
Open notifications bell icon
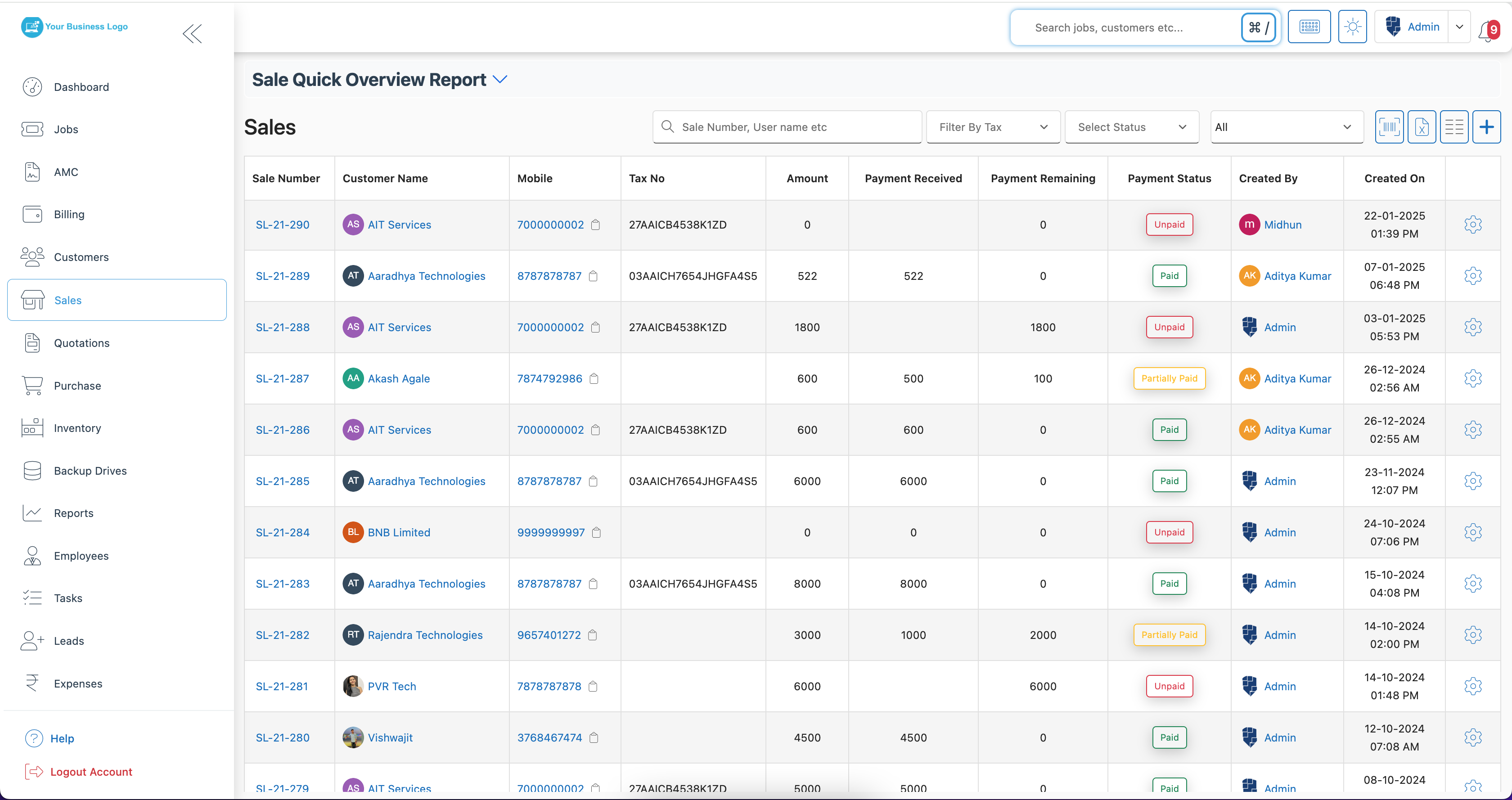pos(1486,31)
